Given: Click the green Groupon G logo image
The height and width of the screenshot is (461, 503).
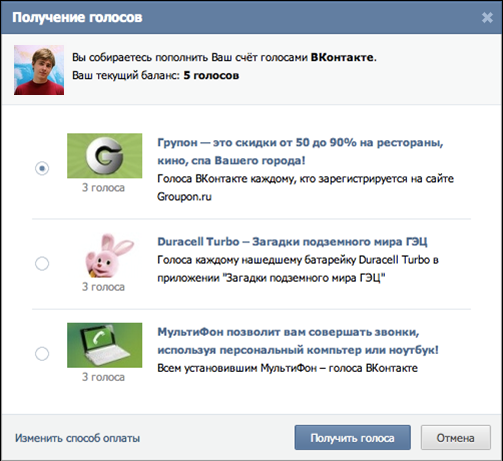Looking at the screenshot, I should [x=104, y=156].
